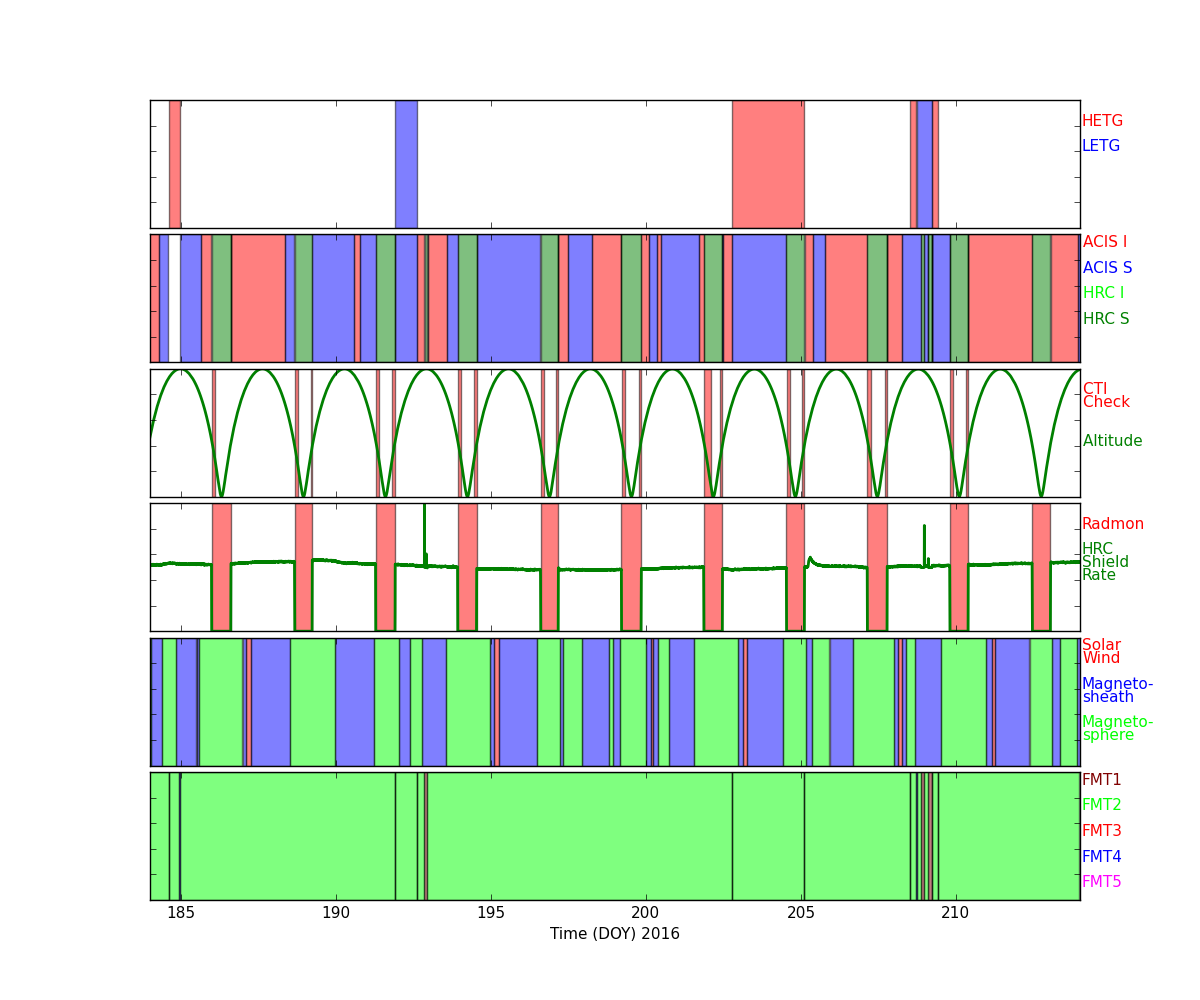The image size is (1200, 1000).
Task: Click the 'Time (DOY) 2016' axis title
Action: click(614, 934)
